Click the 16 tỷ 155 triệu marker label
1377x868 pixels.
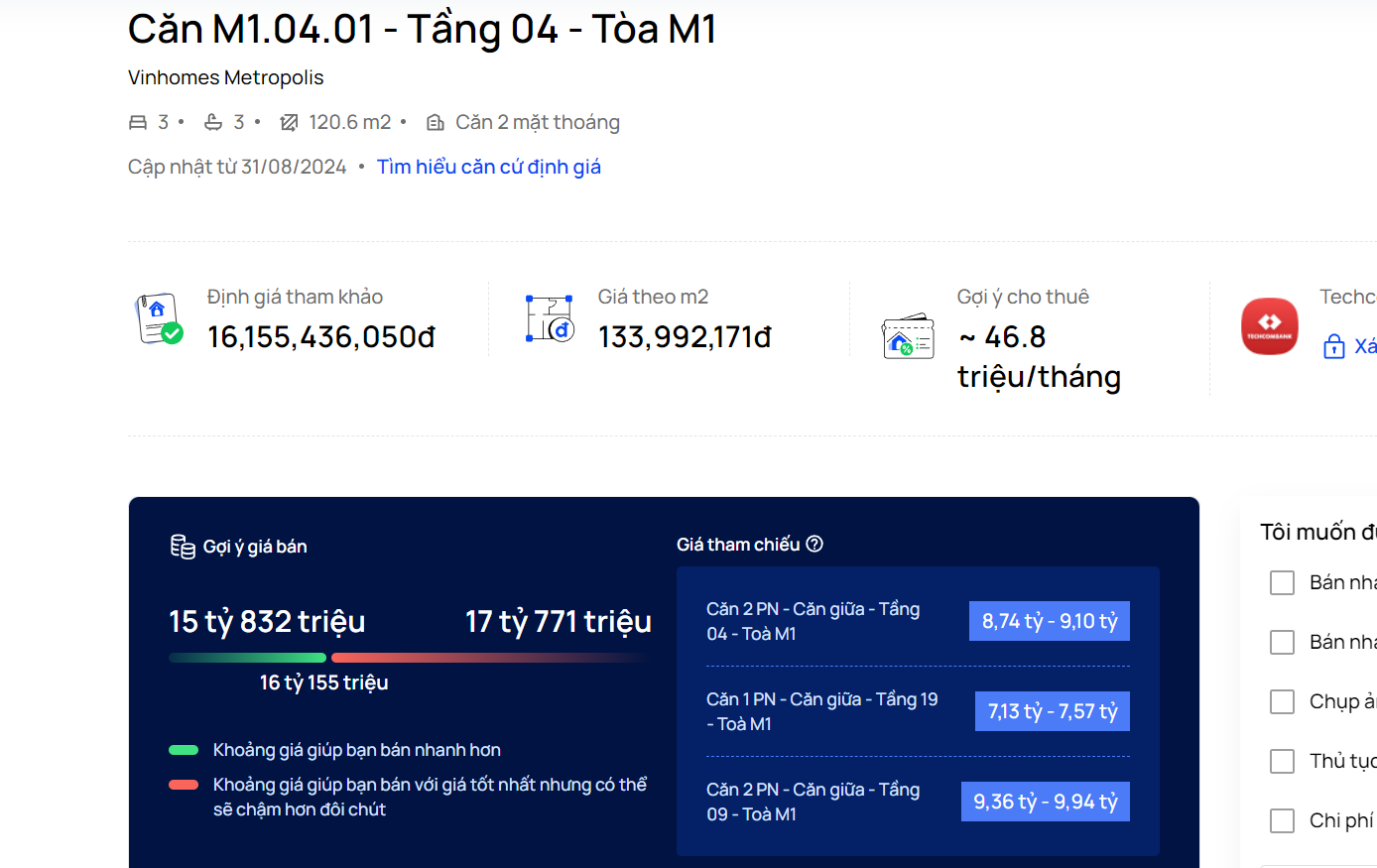click(324, 682)
